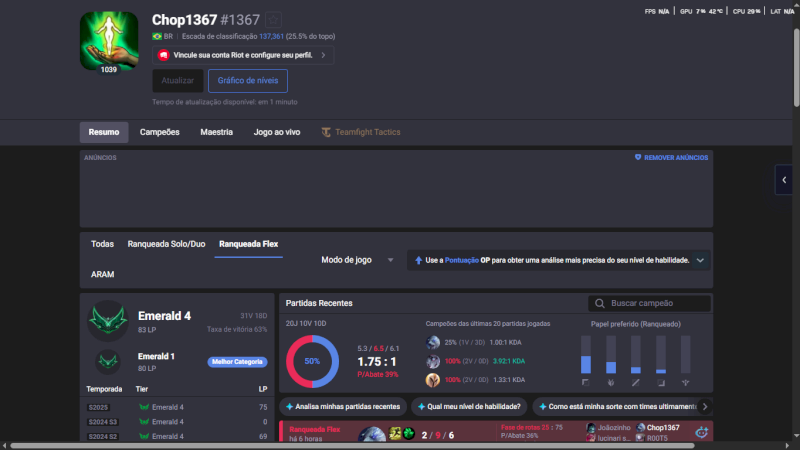The width and height of the screenshot is (800, 450).
Task: Click the top lane role icon
Action: 586,382
